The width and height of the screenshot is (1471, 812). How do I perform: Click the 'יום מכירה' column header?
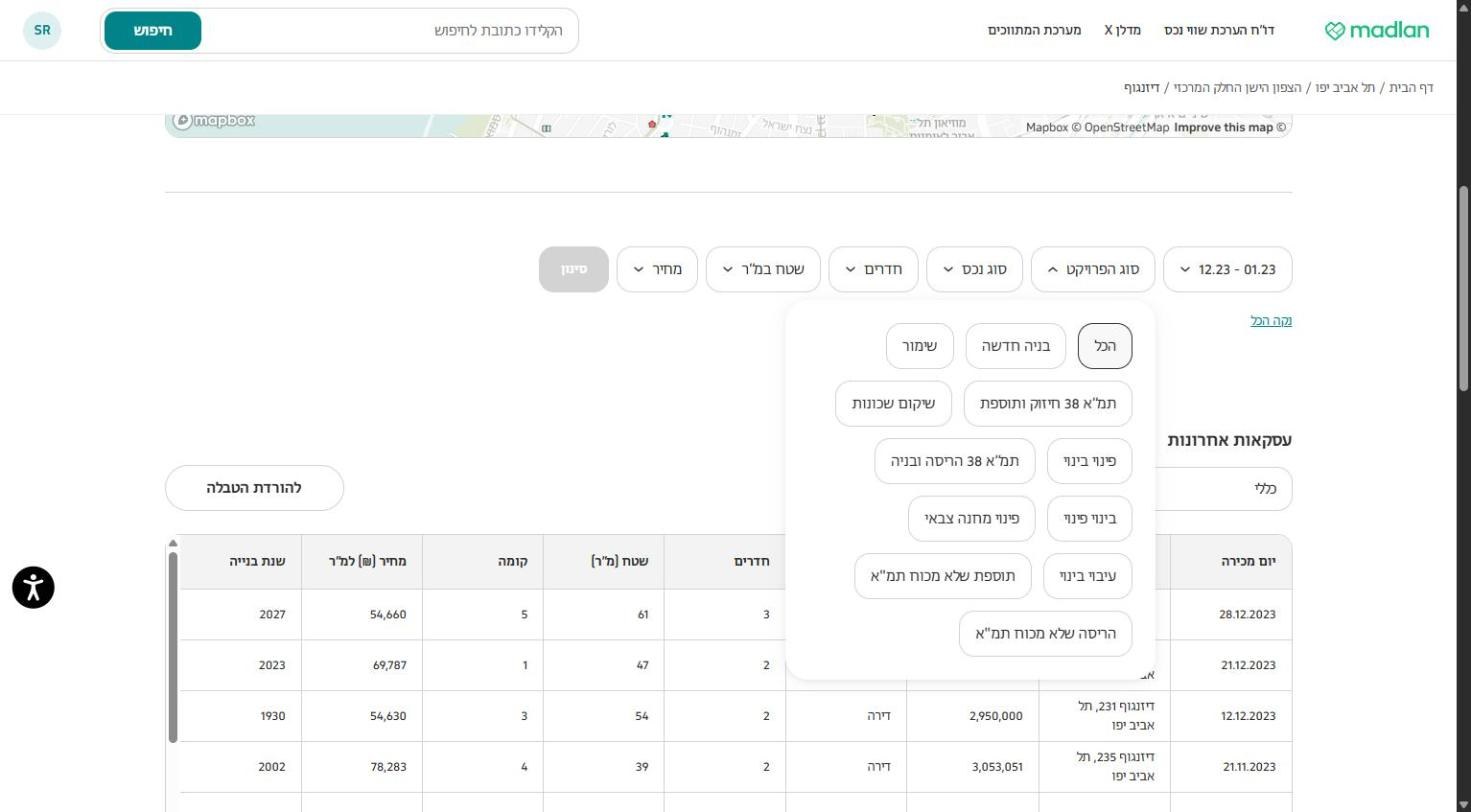point(1231,561)
